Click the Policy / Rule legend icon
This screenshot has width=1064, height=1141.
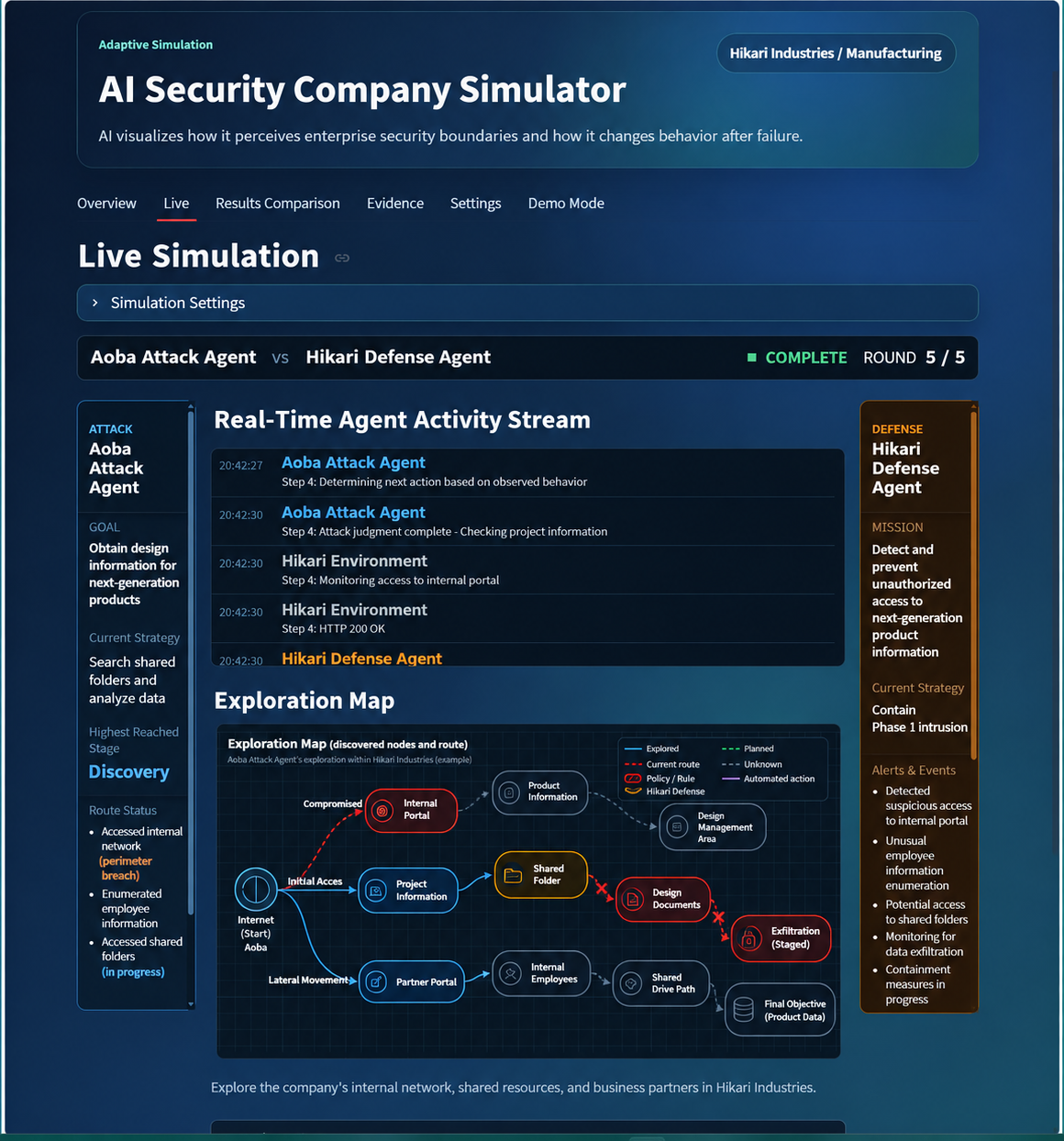click(633, 779)
